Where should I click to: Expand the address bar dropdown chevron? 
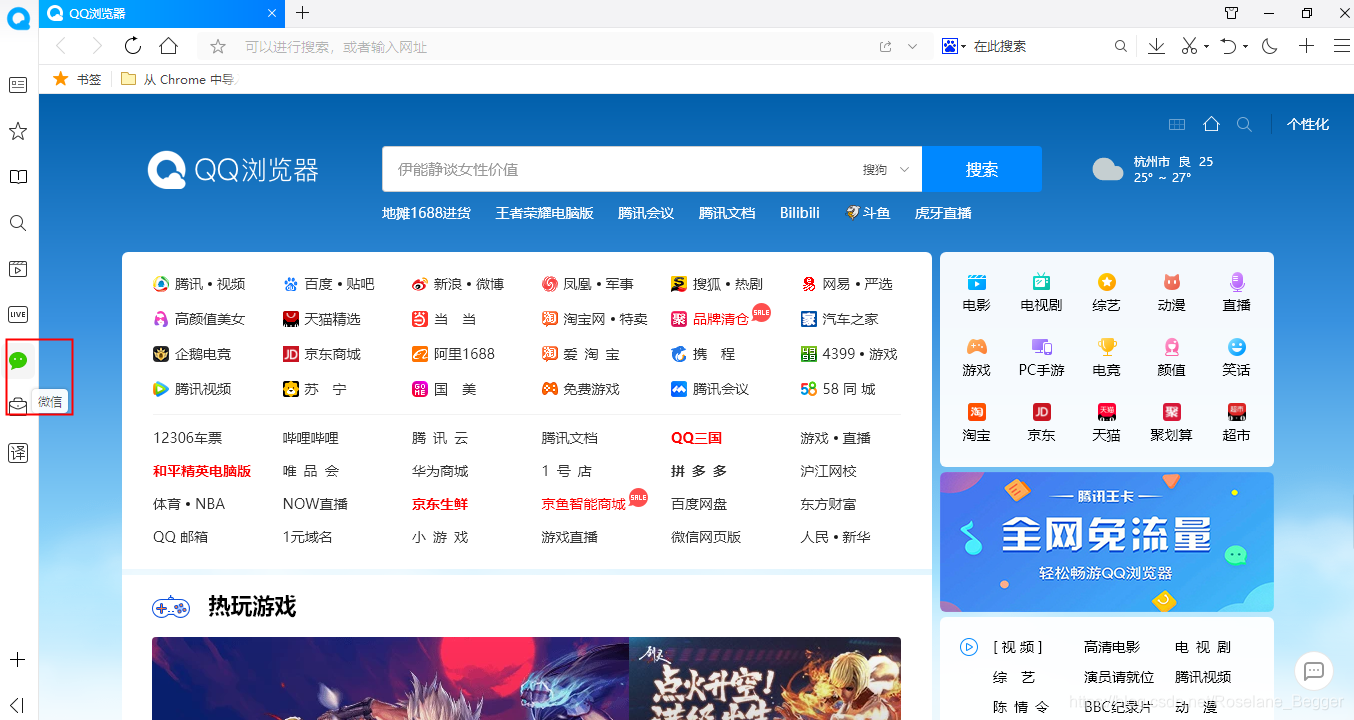coord(912,47)
